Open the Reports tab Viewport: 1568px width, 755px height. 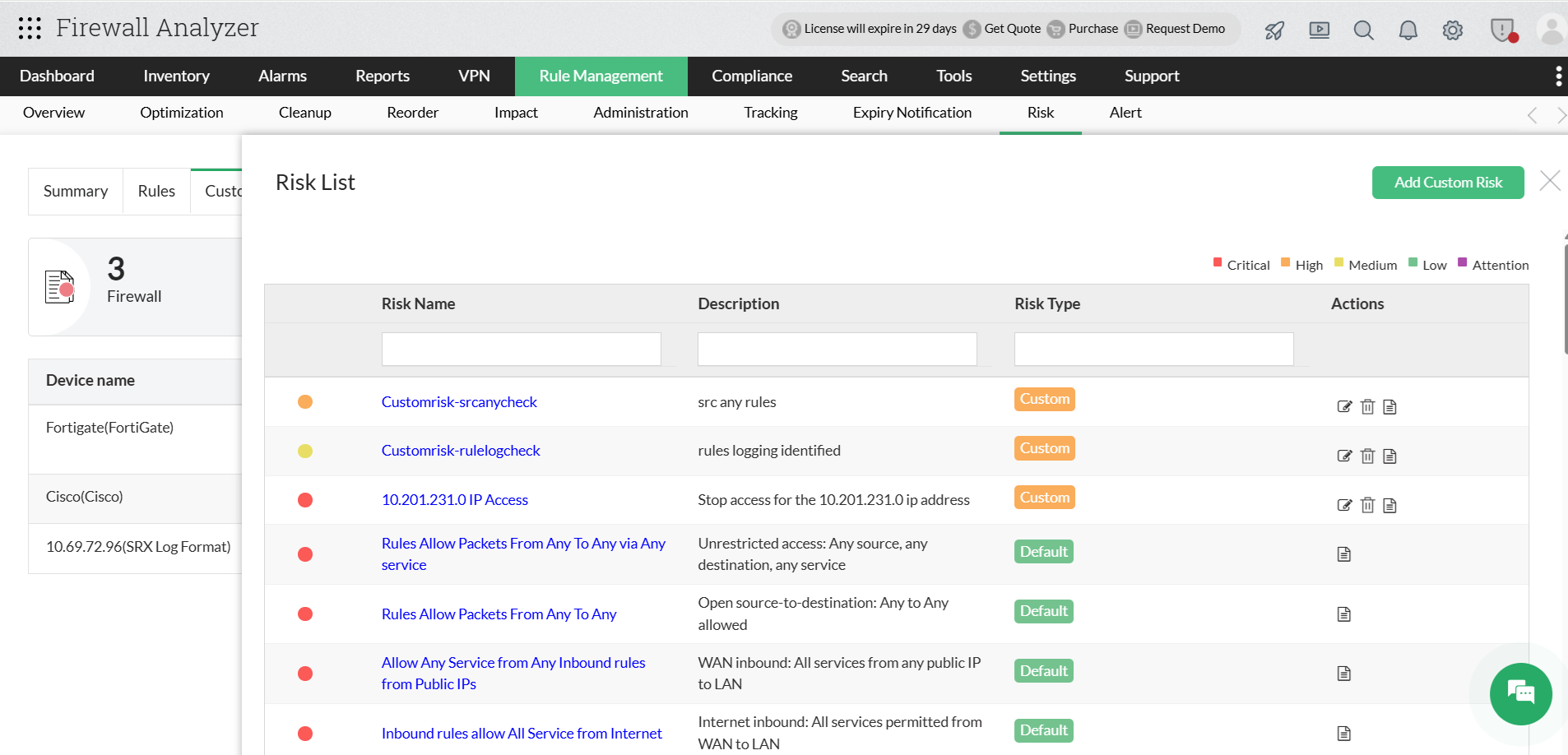click(383, 76)
